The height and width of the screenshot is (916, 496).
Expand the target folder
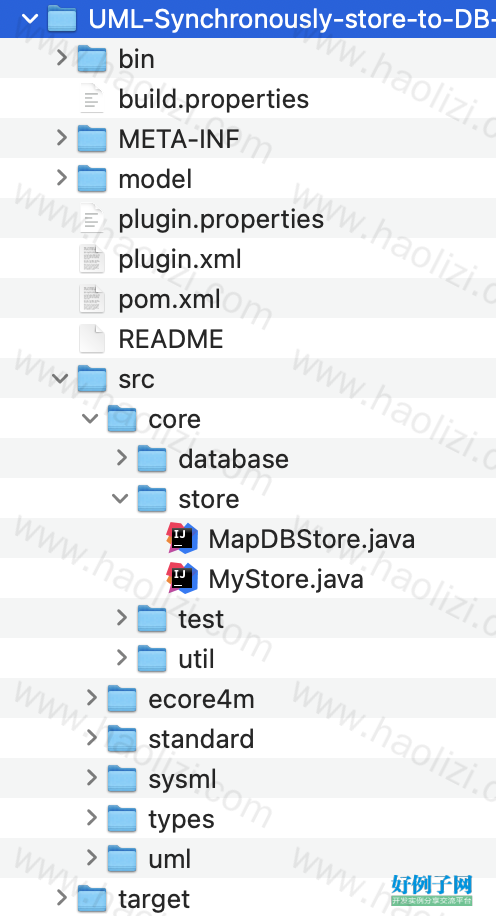(x=61, y=898)
